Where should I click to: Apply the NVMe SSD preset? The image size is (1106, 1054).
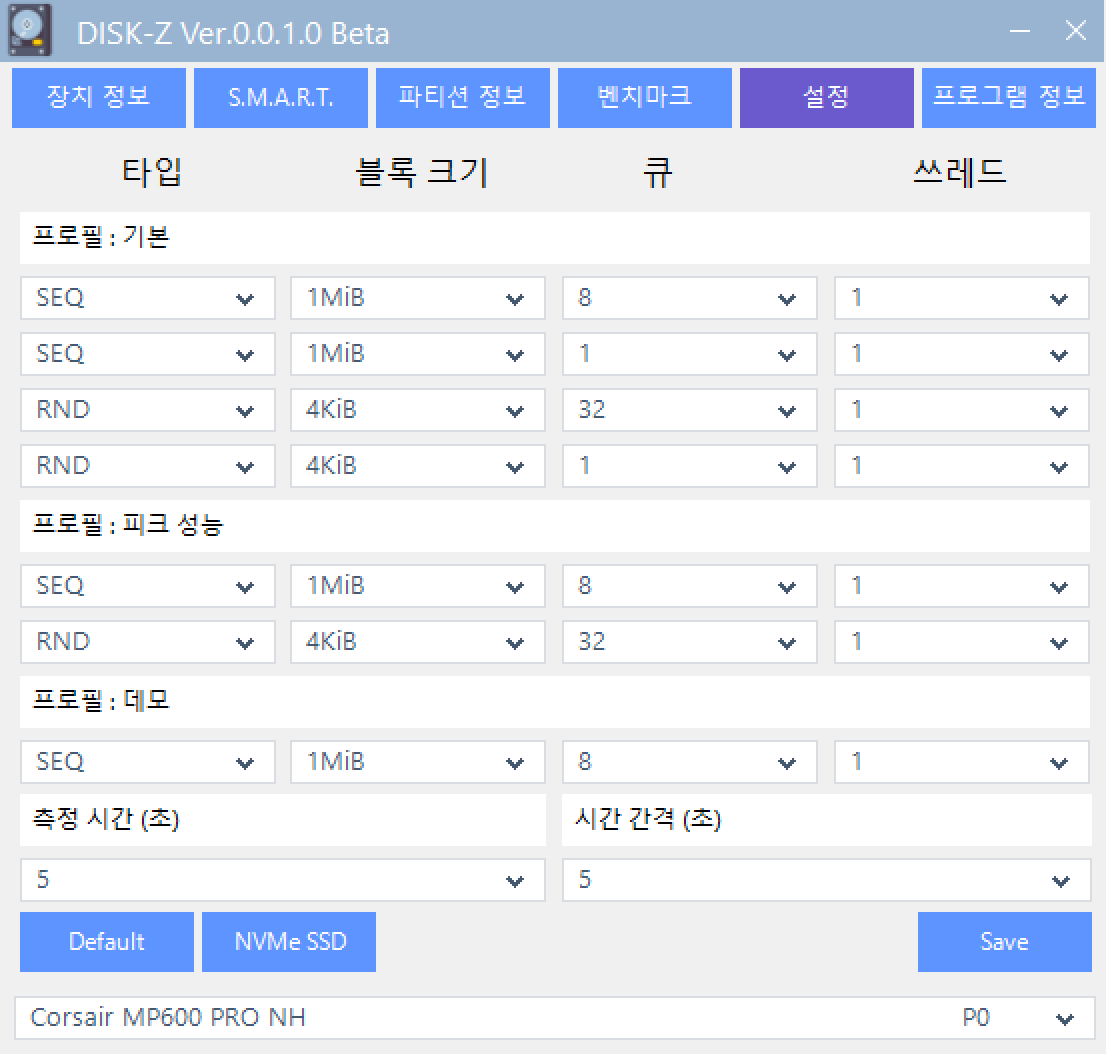pos(288,942)
